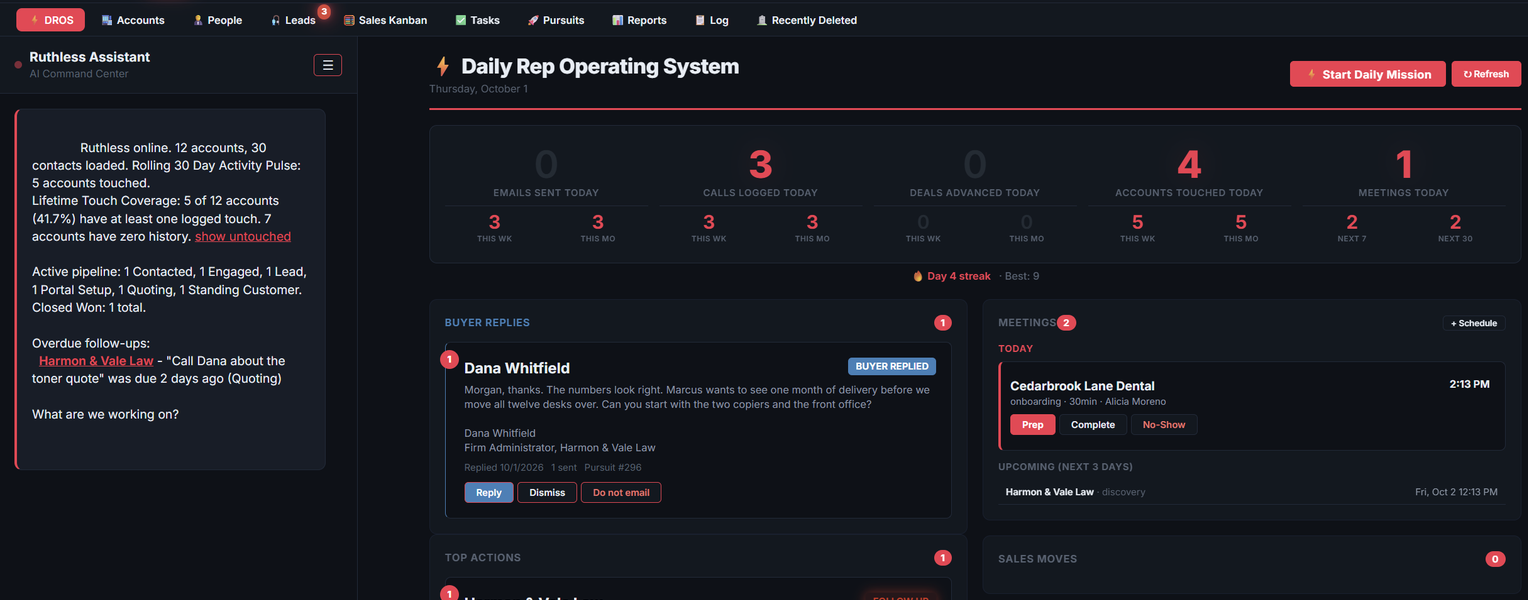Open the Leads tab
1528x600 pixels.
point(293,20)
